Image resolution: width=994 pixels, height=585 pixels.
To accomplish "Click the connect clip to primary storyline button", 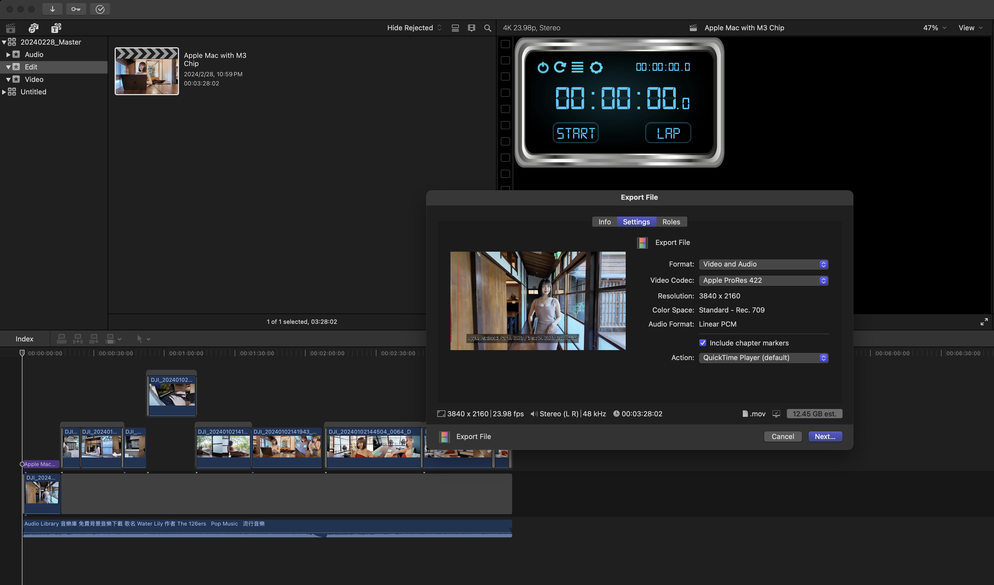I will (x=61, y=339).
